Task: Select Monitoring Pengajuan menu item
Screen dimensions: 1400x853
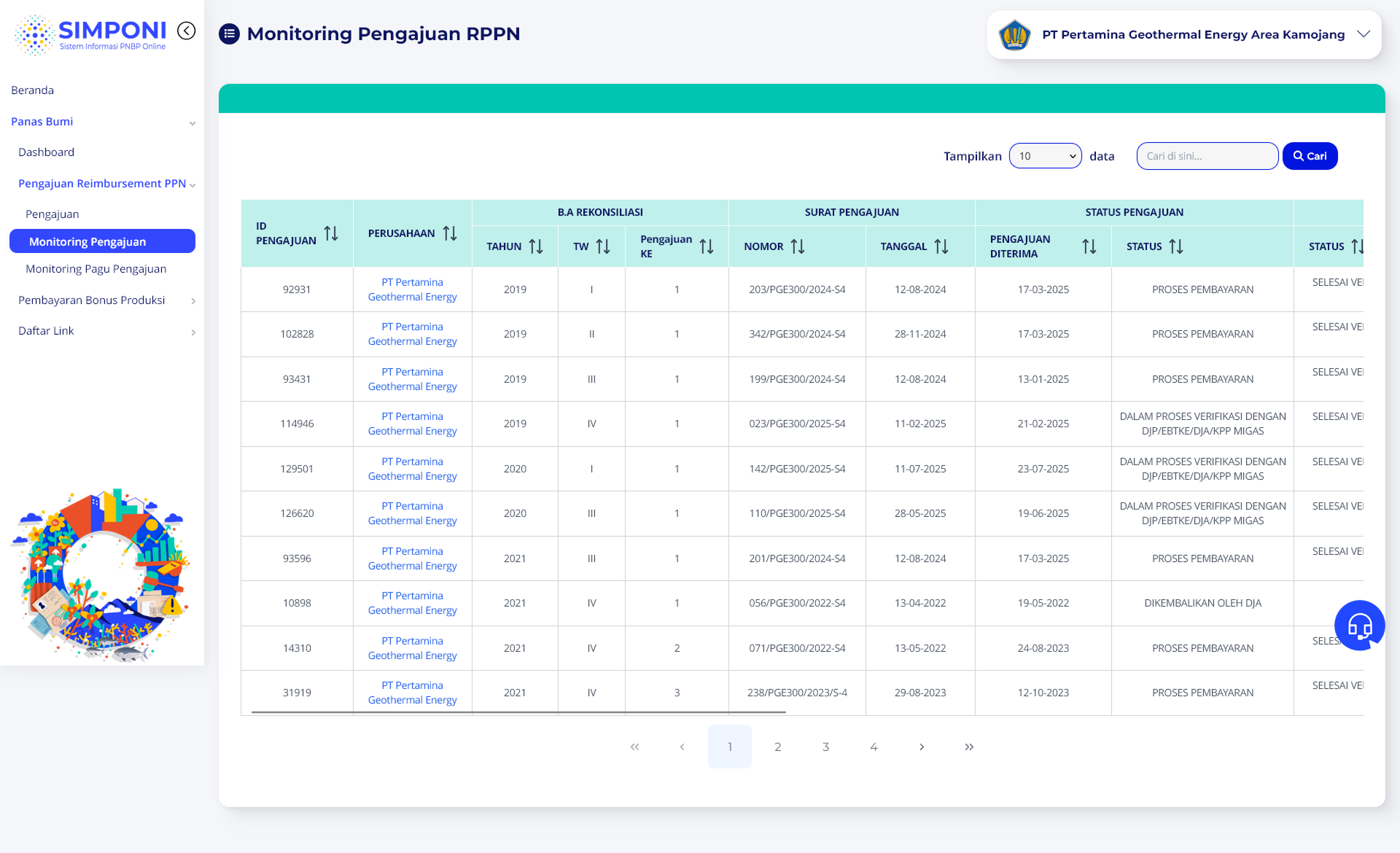Action: pyautogui.click(x=102, y=241)
